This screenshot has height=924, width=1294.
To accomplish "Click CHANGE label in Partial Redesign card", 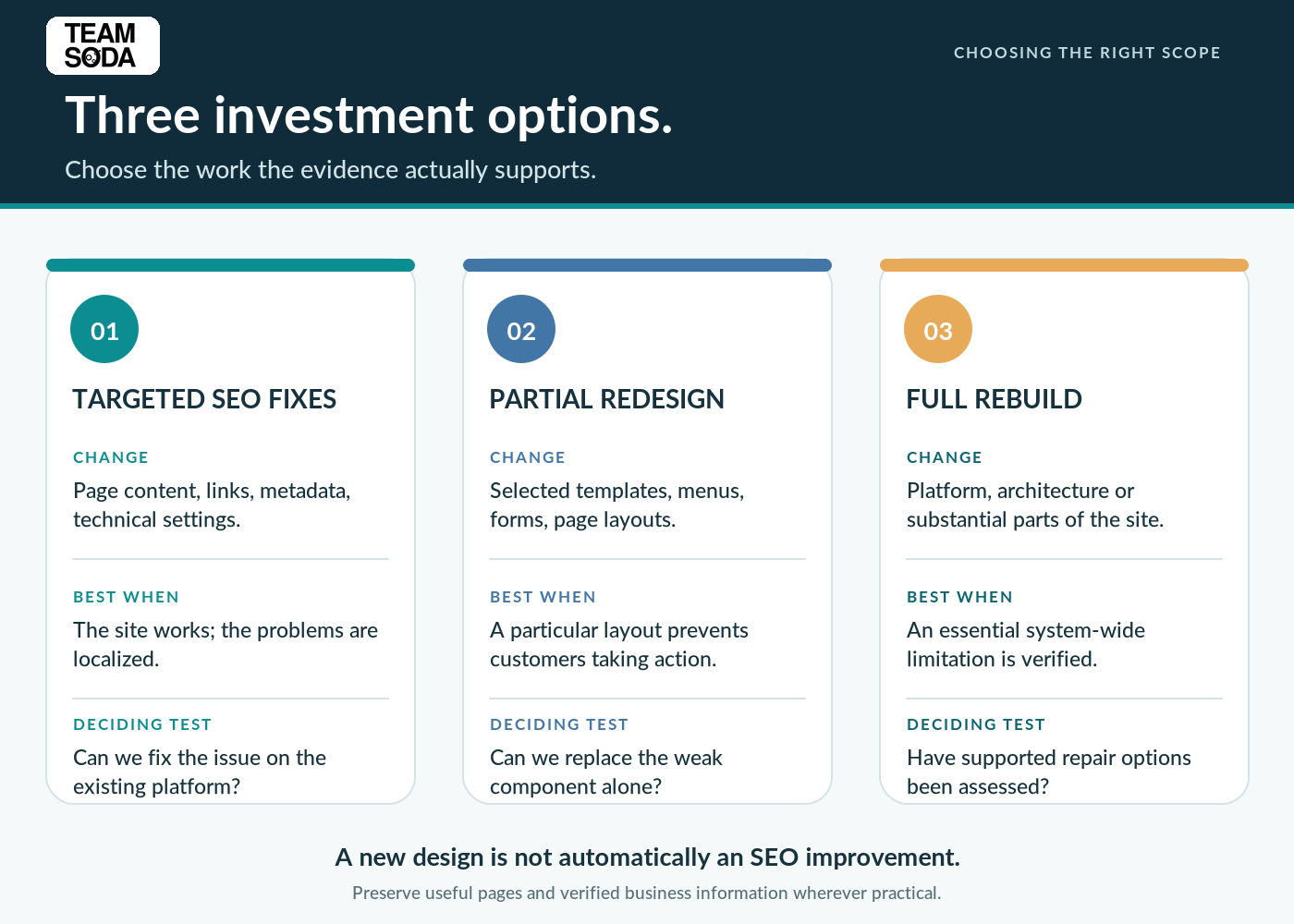I will [528, 457].
